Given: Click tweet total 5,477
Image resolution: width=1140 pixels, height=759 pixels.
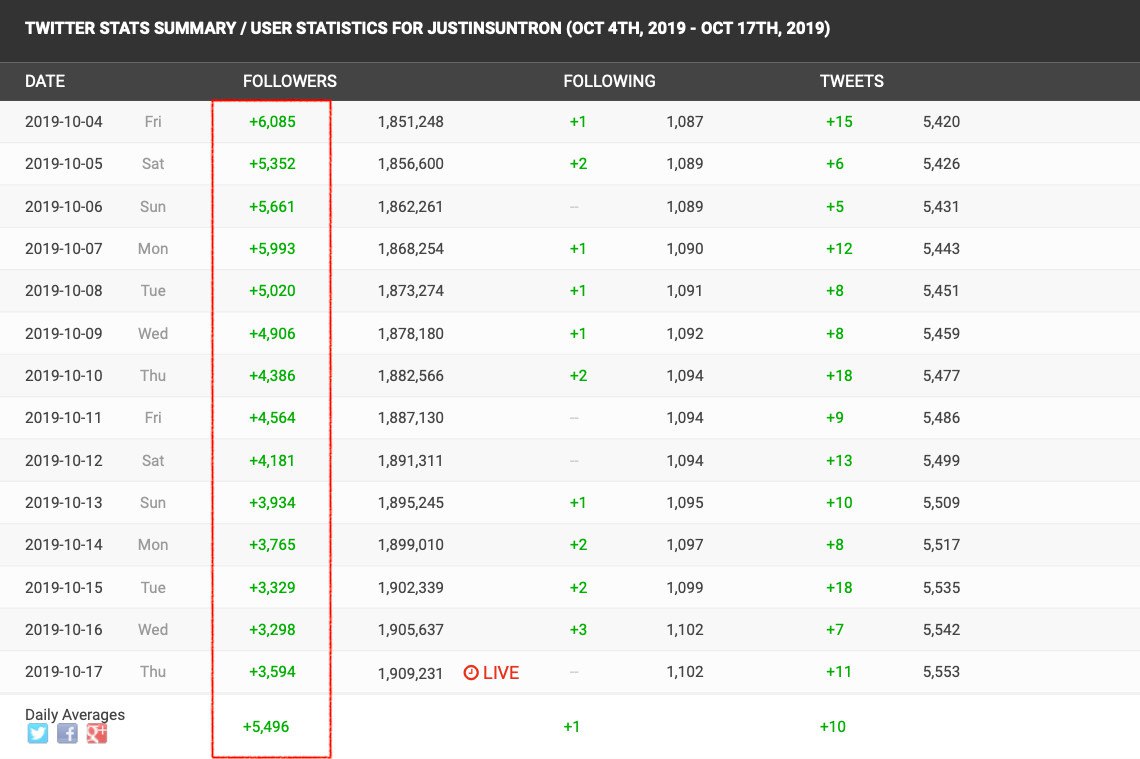Looking at the screenshot, I should (942, 376).
